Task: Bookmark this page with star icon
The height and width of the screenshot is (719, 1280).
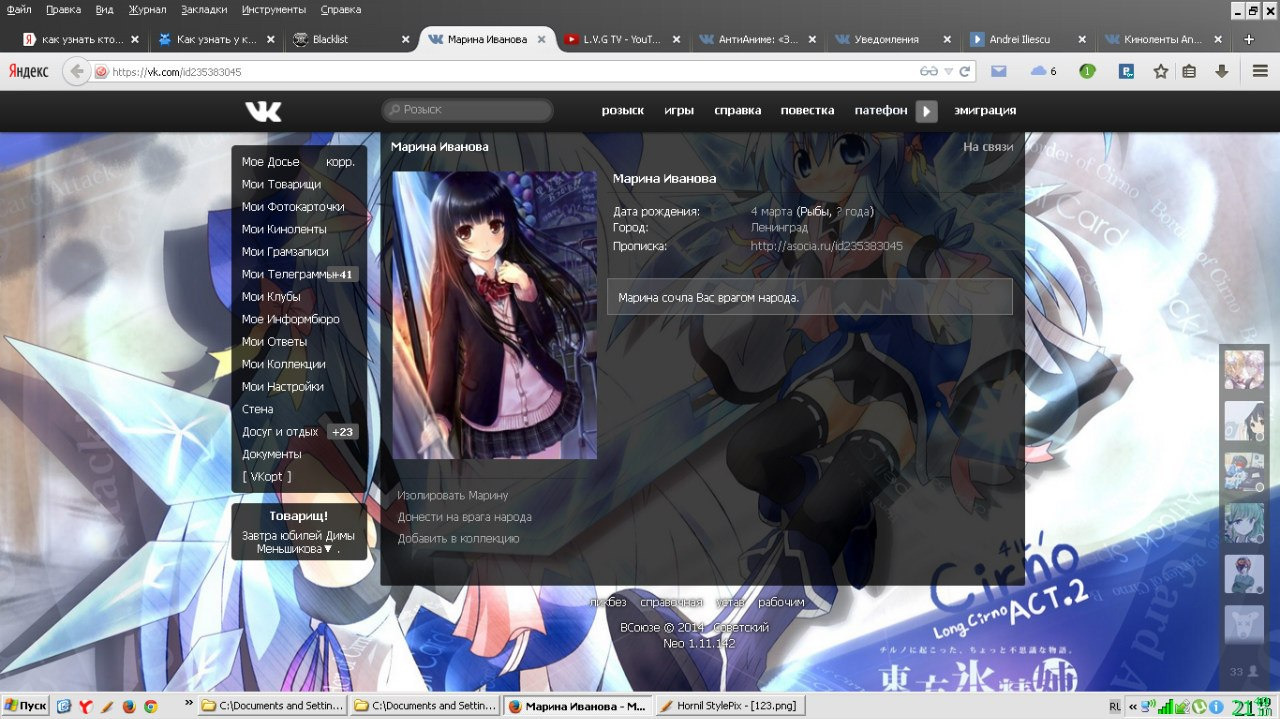Action: [1160, 71]
